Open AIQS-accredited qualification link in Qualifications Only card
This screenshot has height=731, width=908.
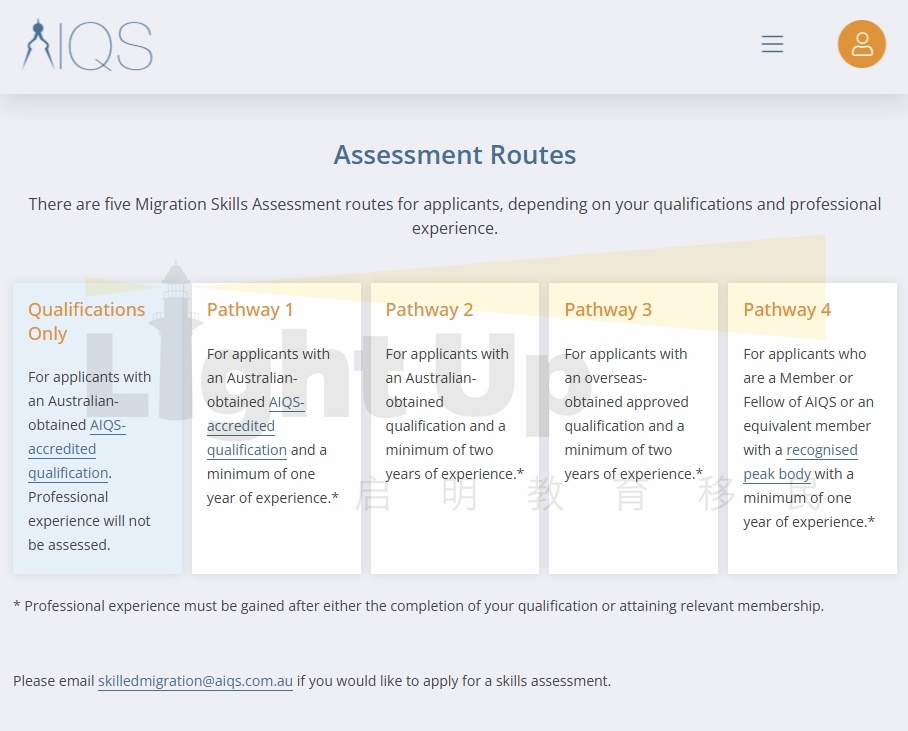68,449
